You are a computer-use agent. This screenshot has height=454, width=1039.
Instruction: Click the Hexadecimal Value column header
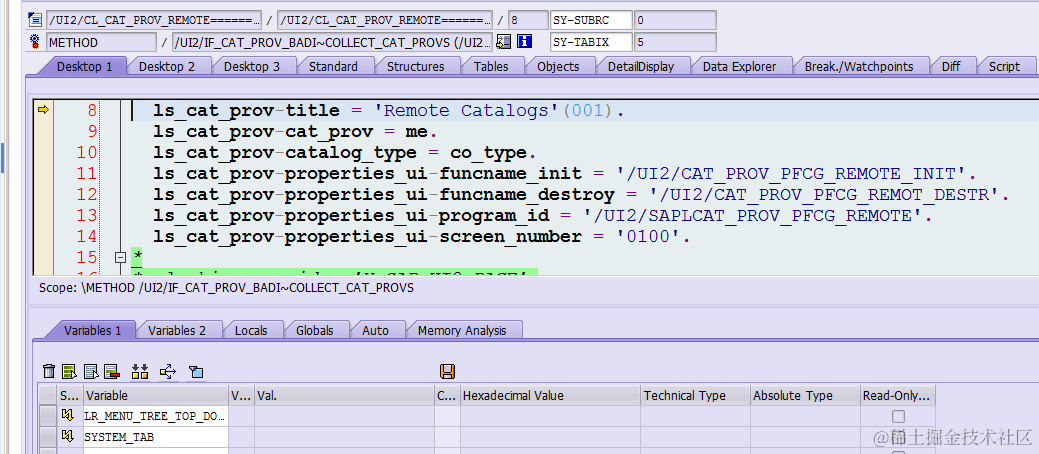tap(551, 396)
